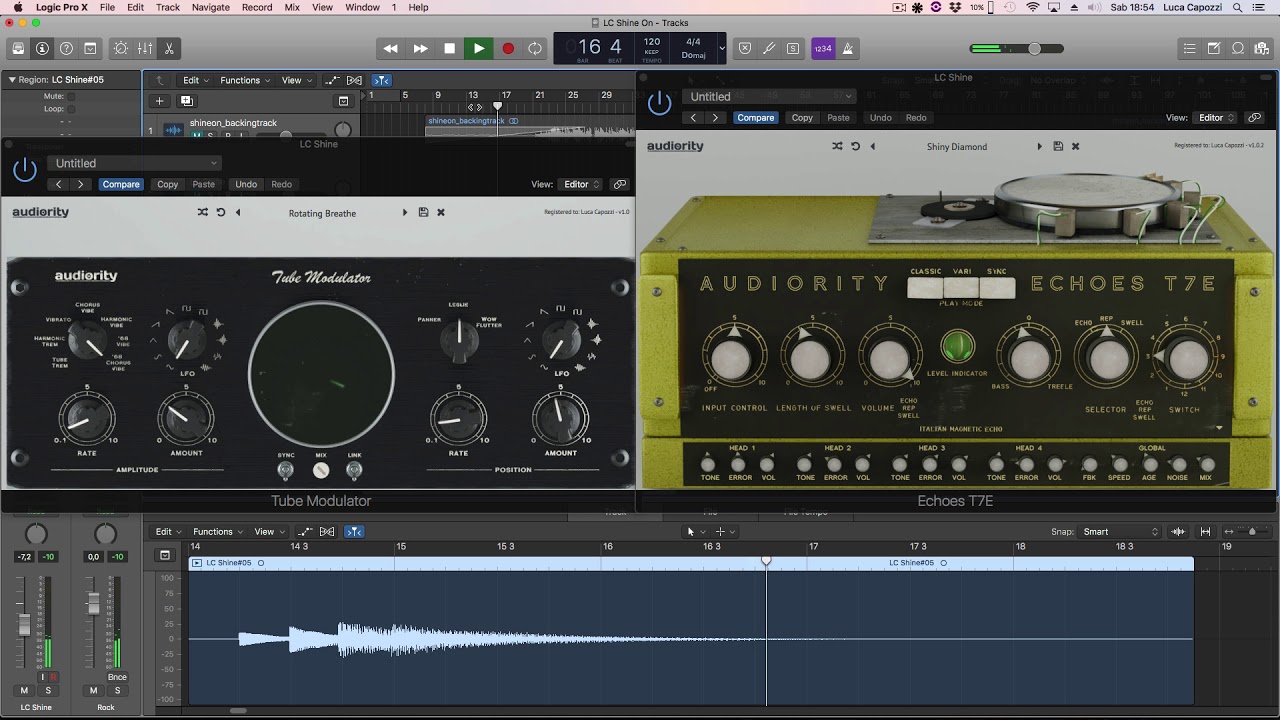
Task: Tick the region Loop checkbox
Action: (x=72, y=108)
